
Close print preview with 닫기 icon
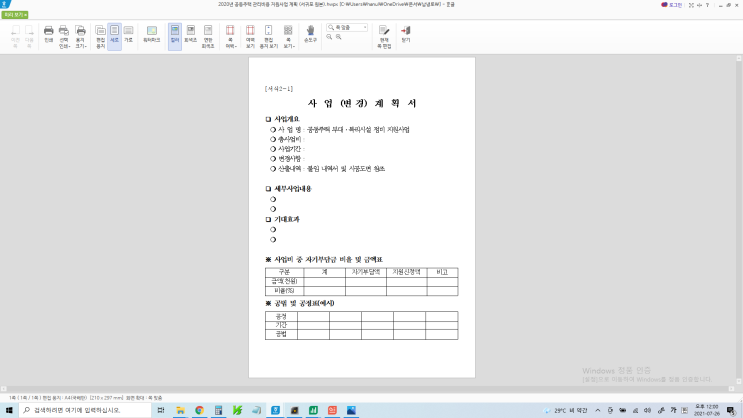coord(406,34)
